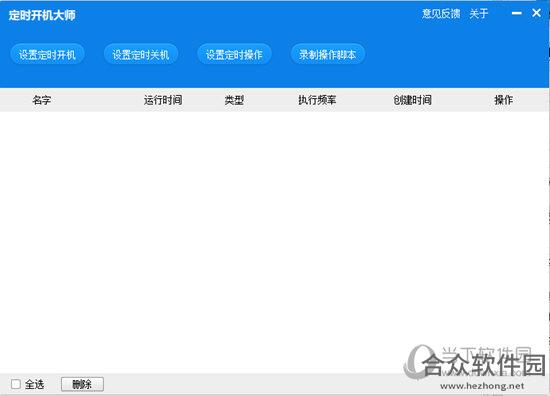The width and height of the screenshot is (550, 396).
Task: Click the 执行频率 column header
Action: click(x=317, y=100)
